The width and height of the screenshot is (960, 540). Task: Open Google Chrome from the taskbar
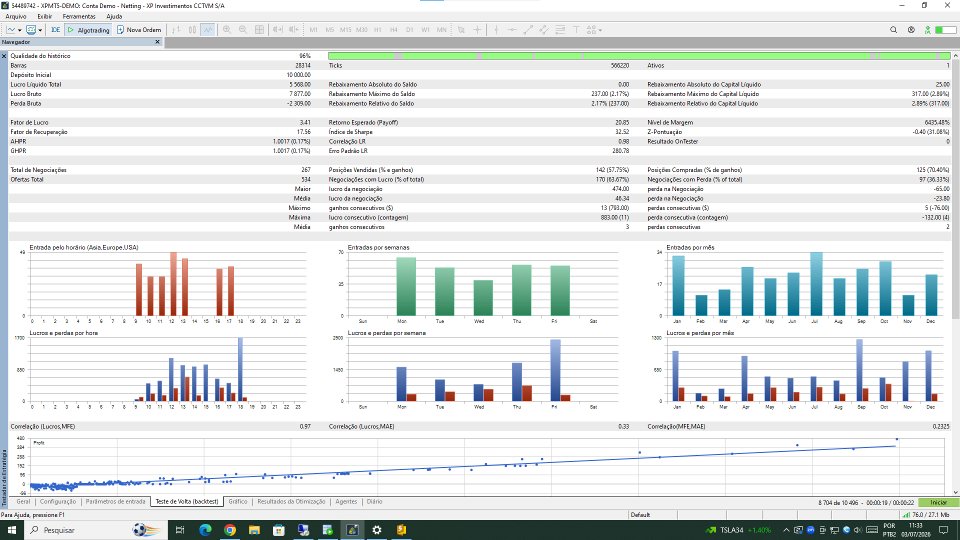point(230,530)
